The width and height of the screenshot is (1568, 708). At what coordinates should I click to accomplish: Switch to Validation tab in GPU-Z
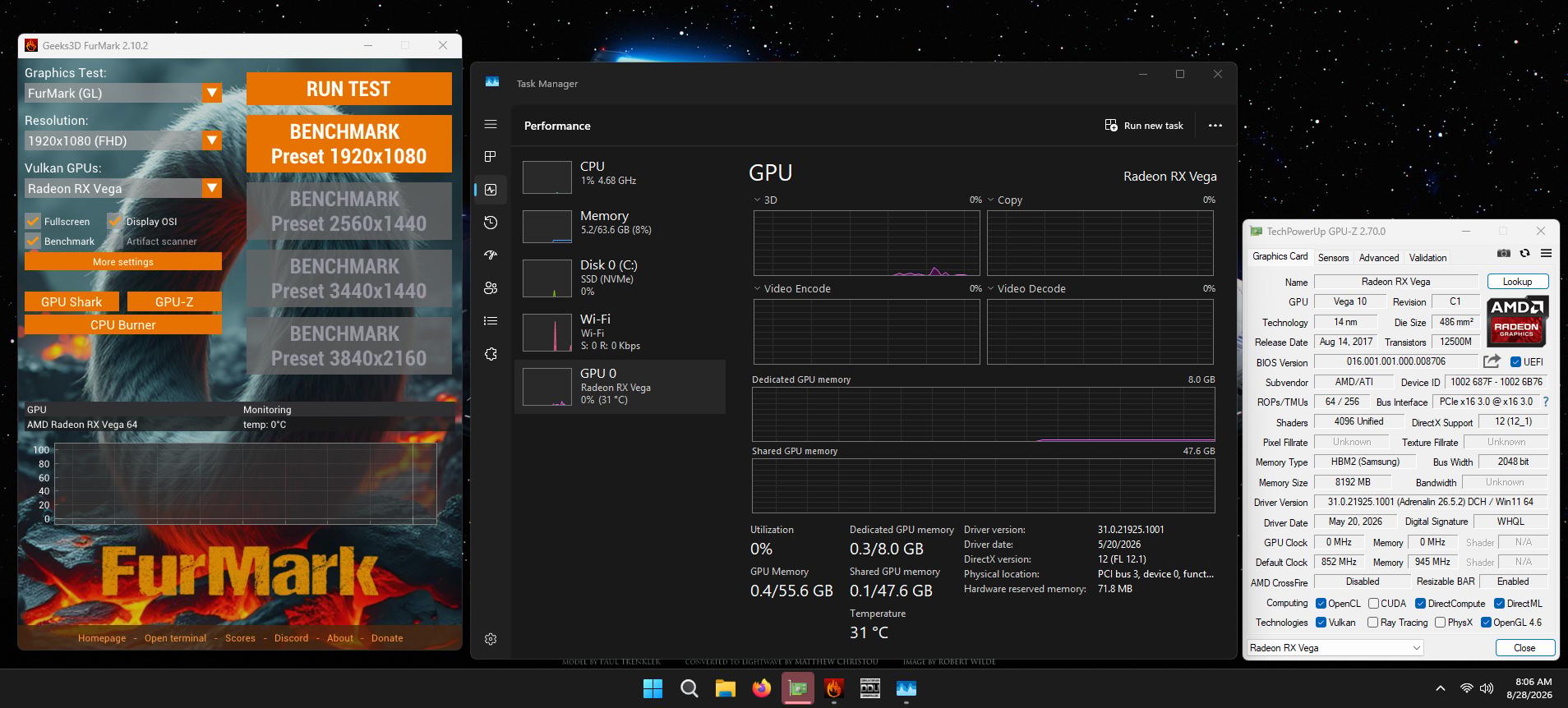click(1427, 257)
